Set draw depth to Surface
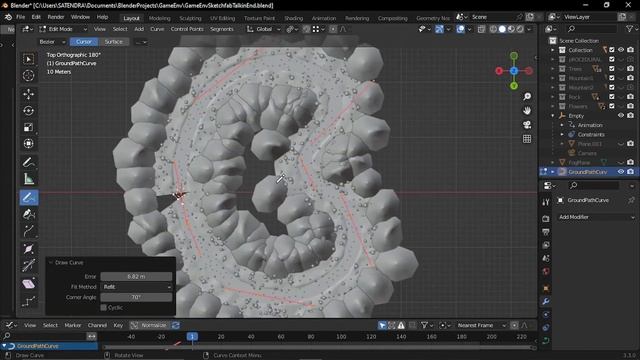 (113, 42)
